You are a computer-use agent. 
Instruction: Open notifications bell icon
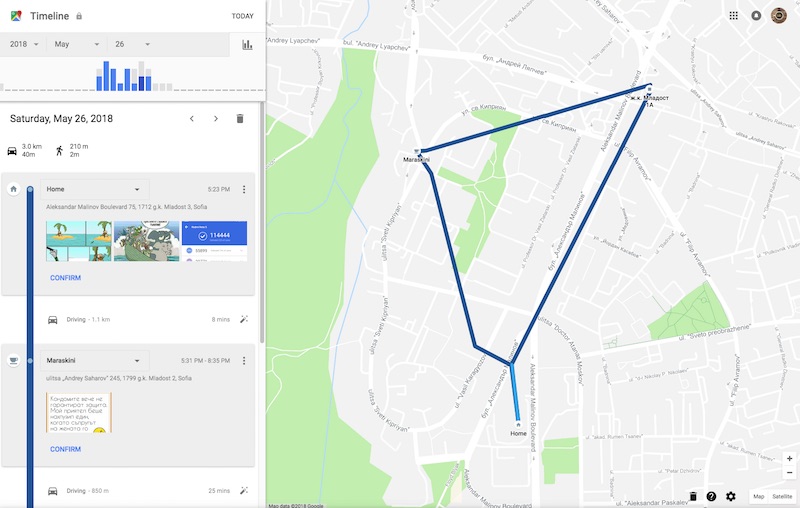point(756,16)
